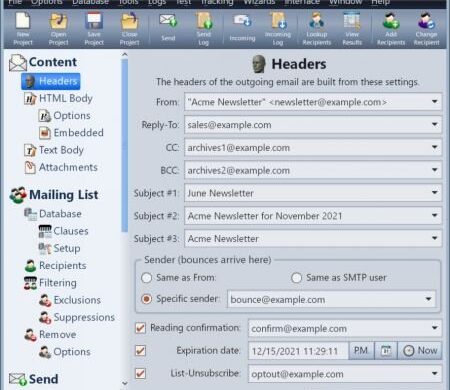This screenshot has width=450, height=390.
Task: Click the sidebar scroll down arrow
Action: pos(125,383)
